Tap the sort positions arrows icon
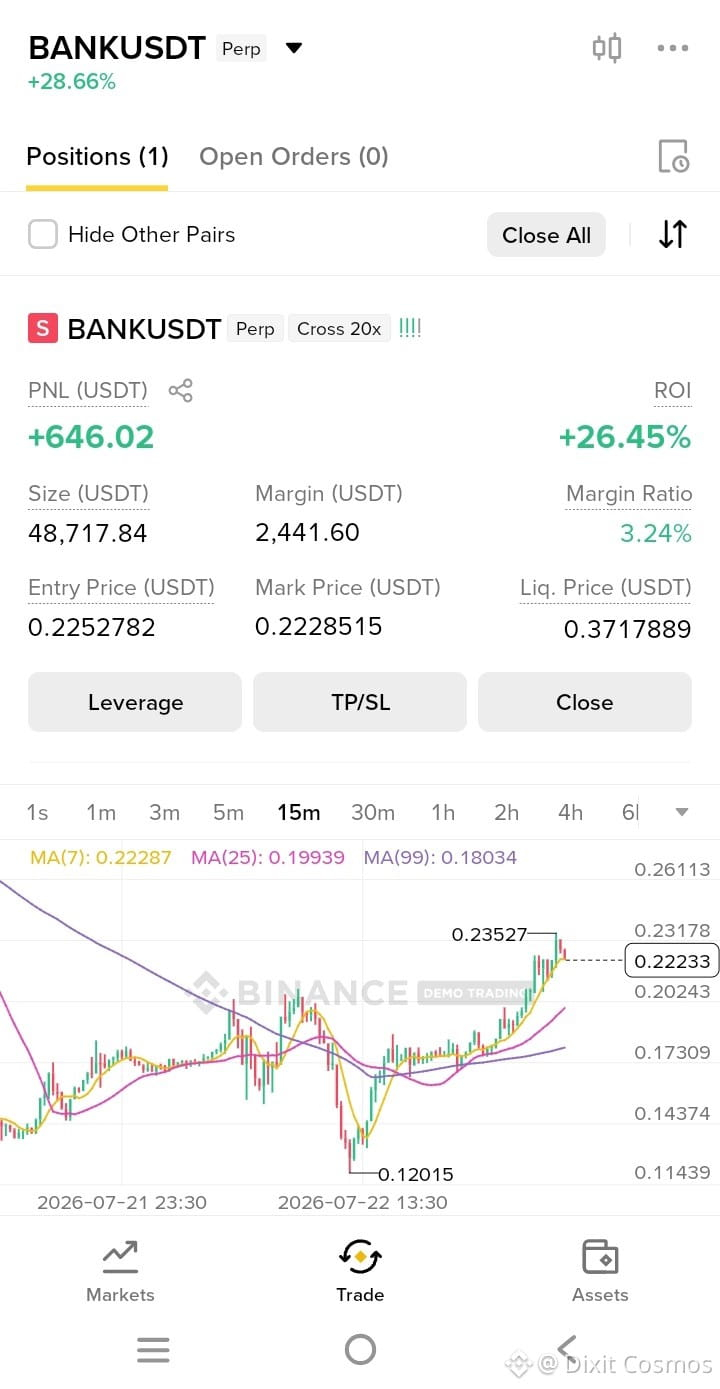Screen dimensions: 720x1389 pyautogui.click(x=673, y=234)
